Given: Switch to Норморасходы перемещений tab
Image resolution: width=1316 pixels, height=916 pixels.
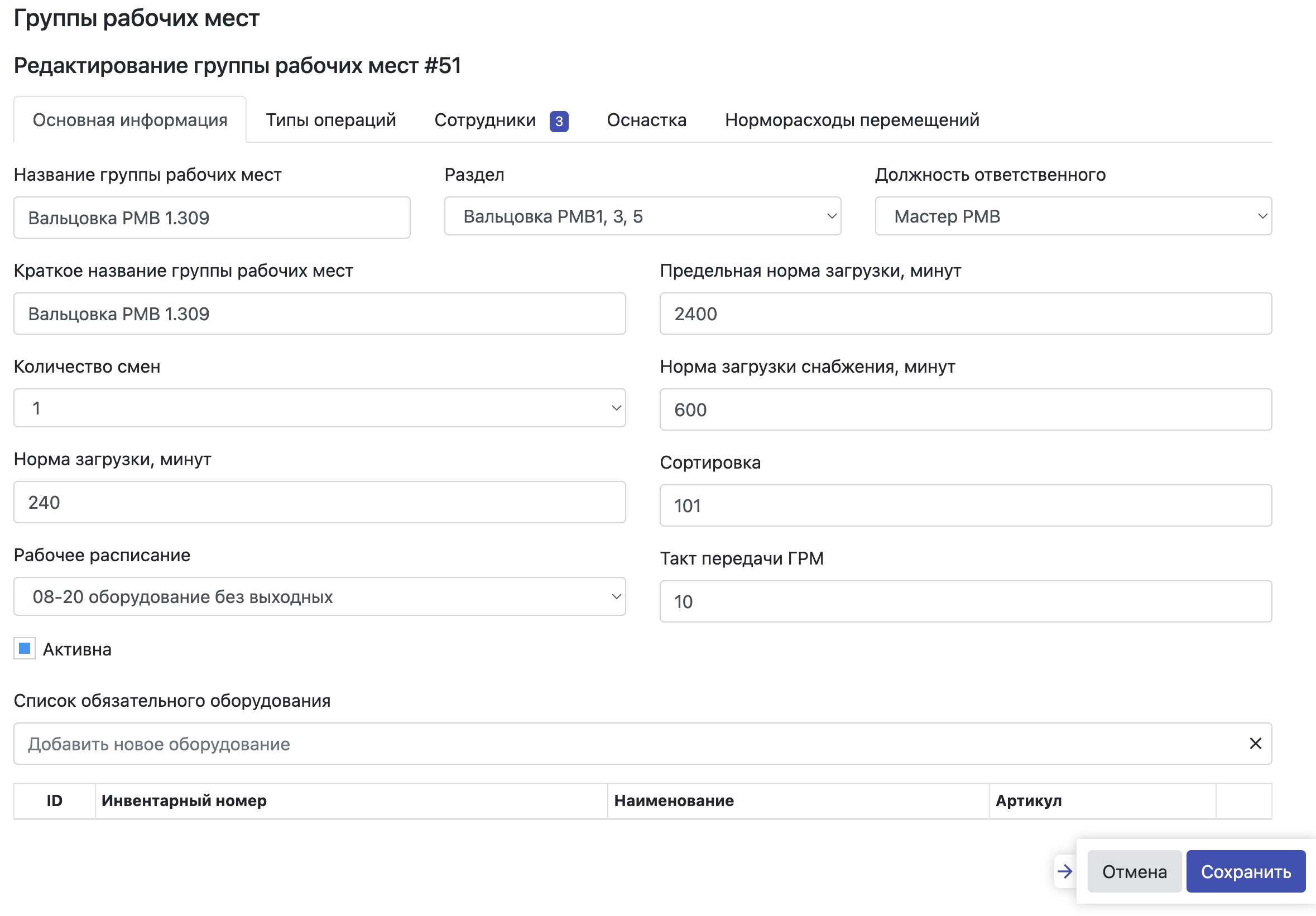Looking at the screenshot, I should [x=852, y=120].
